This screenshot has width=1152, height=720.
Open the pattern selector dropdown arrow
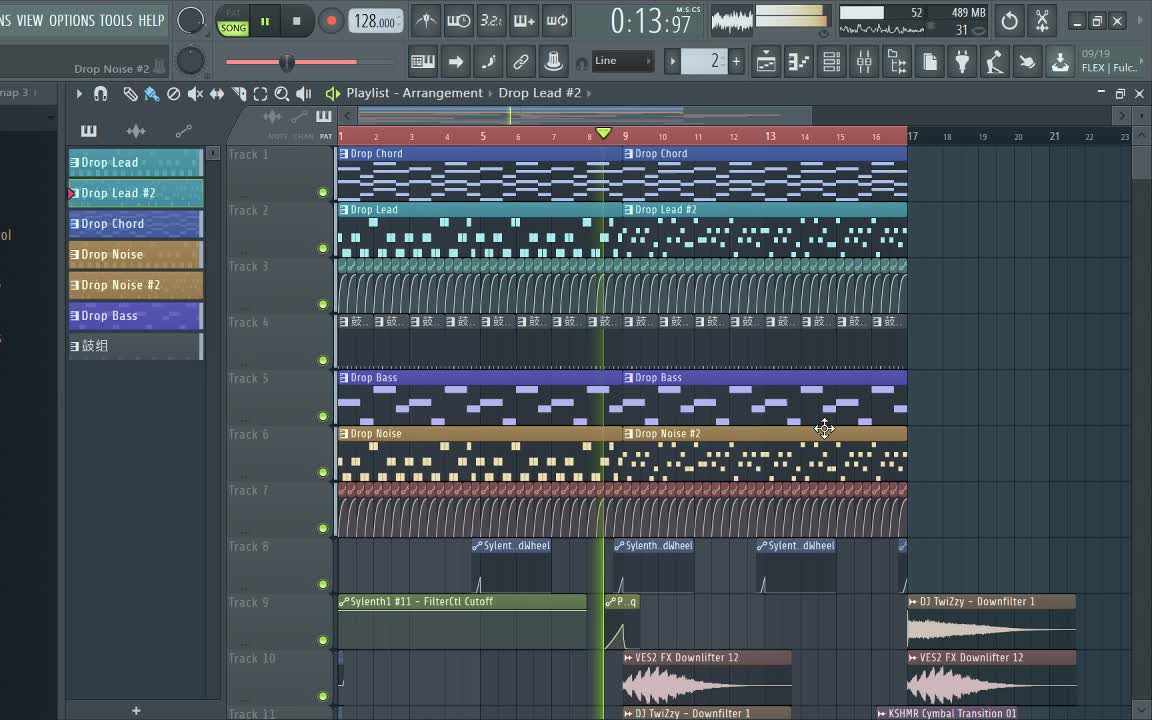(672, 61)
